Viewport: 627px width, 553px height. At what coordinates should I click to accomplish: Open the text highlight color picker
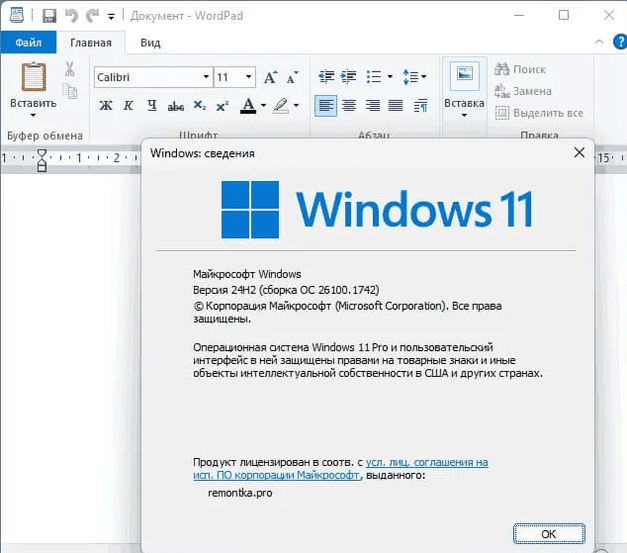(x=295, y=106)
